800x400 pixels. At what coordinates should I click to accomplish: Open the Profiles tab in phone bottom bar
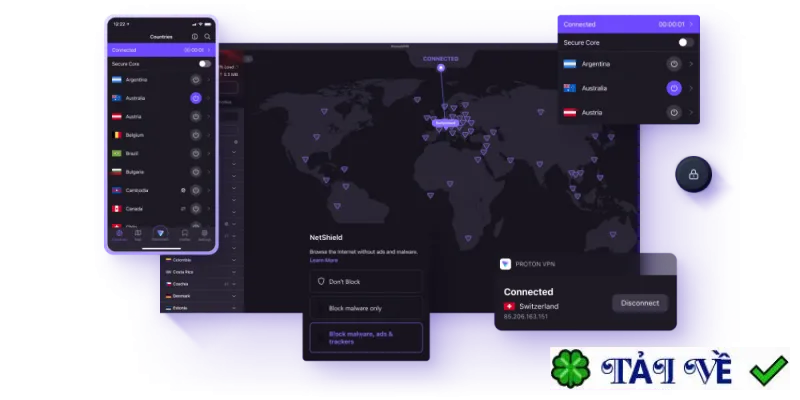pyautogui.click(x=185, y=235)
